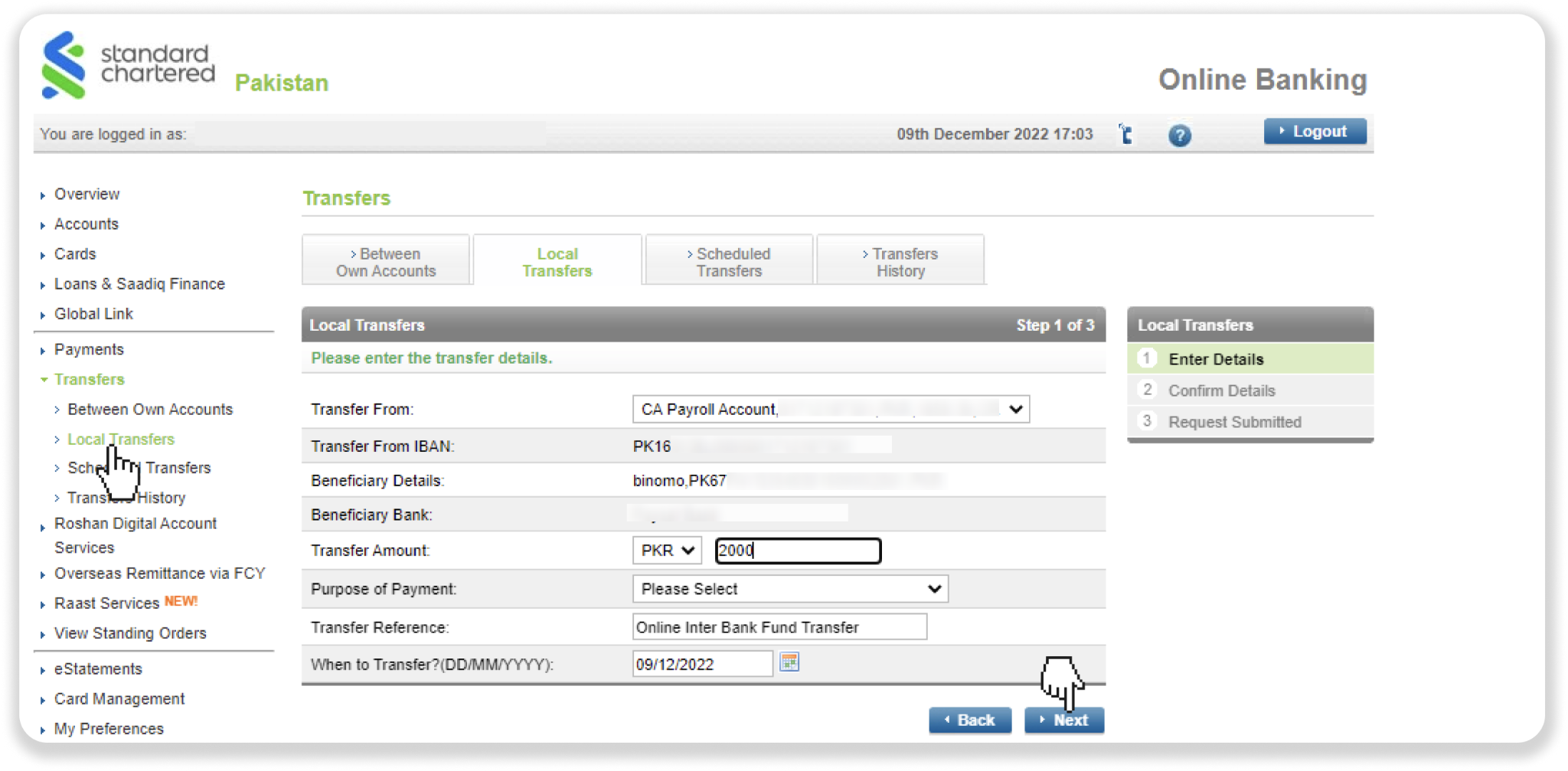Click the Transfer Reference text field
The height and width of the screenshot is (771, 1568).
click(779, 627)
